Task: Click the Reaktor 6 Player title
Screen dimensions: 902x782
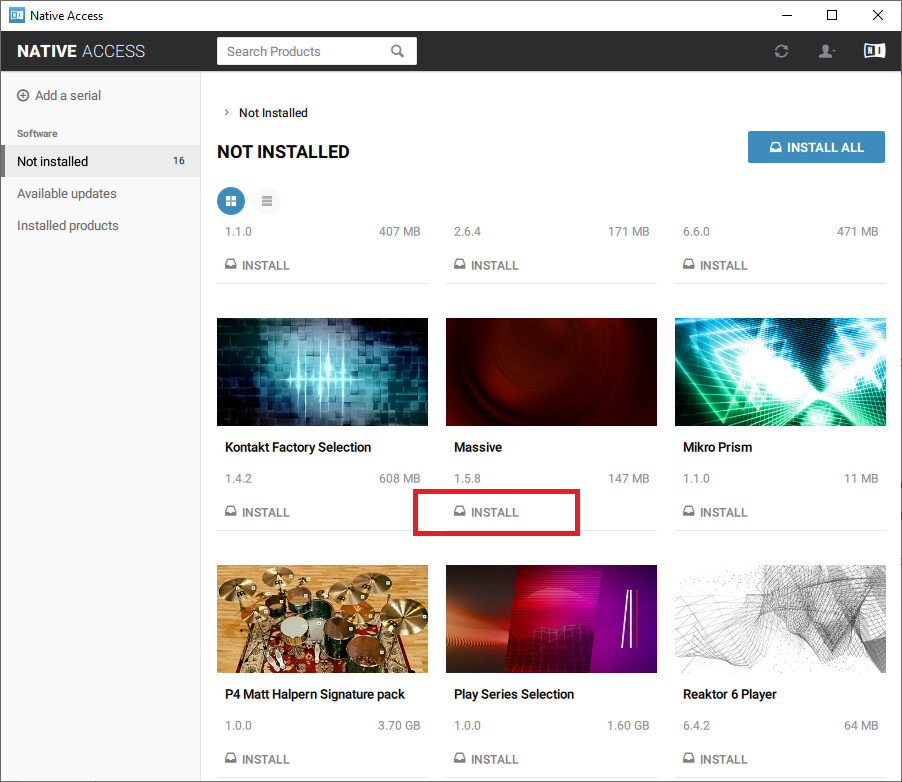Action: [x=729, y=694]
